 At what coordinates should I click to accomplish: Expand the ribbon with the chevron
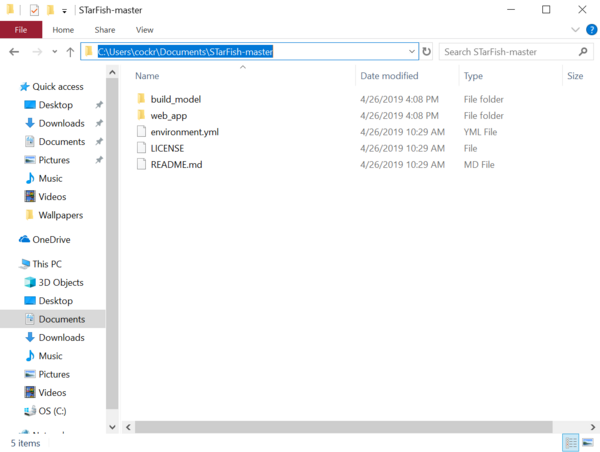click(575, 29)
